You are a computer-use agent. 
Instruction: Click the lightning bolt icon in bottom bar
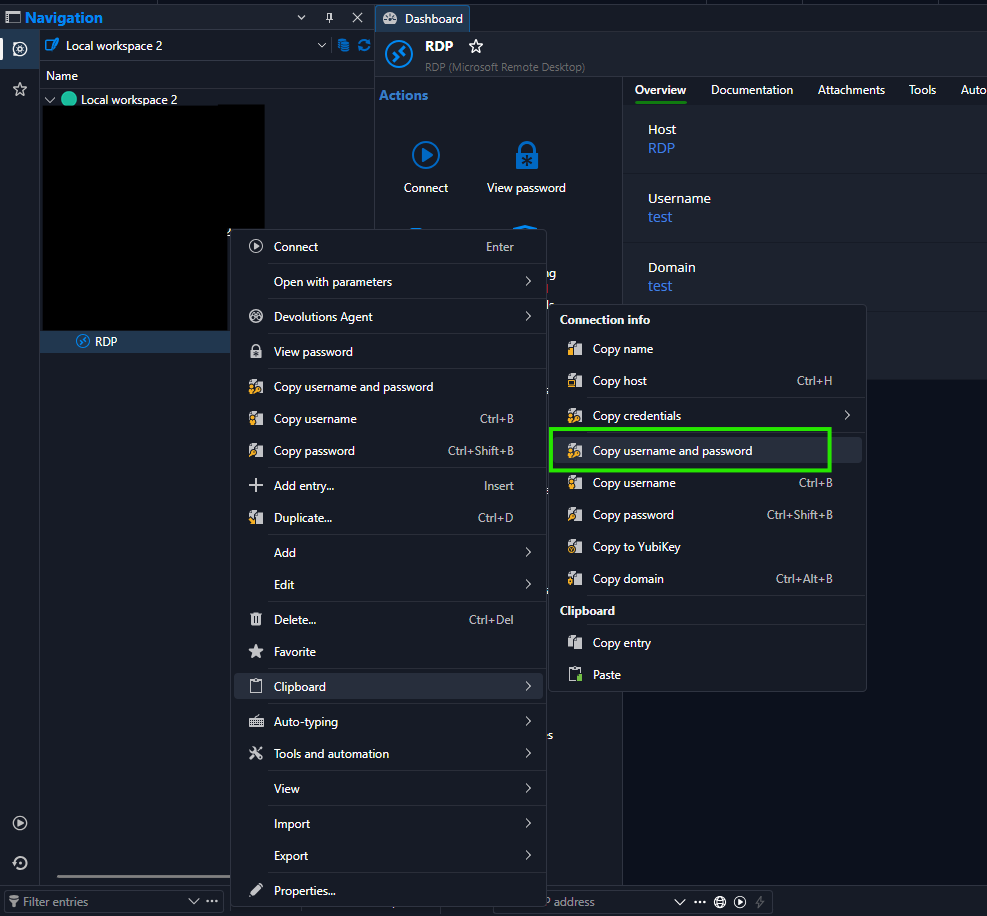pos(760,902)
